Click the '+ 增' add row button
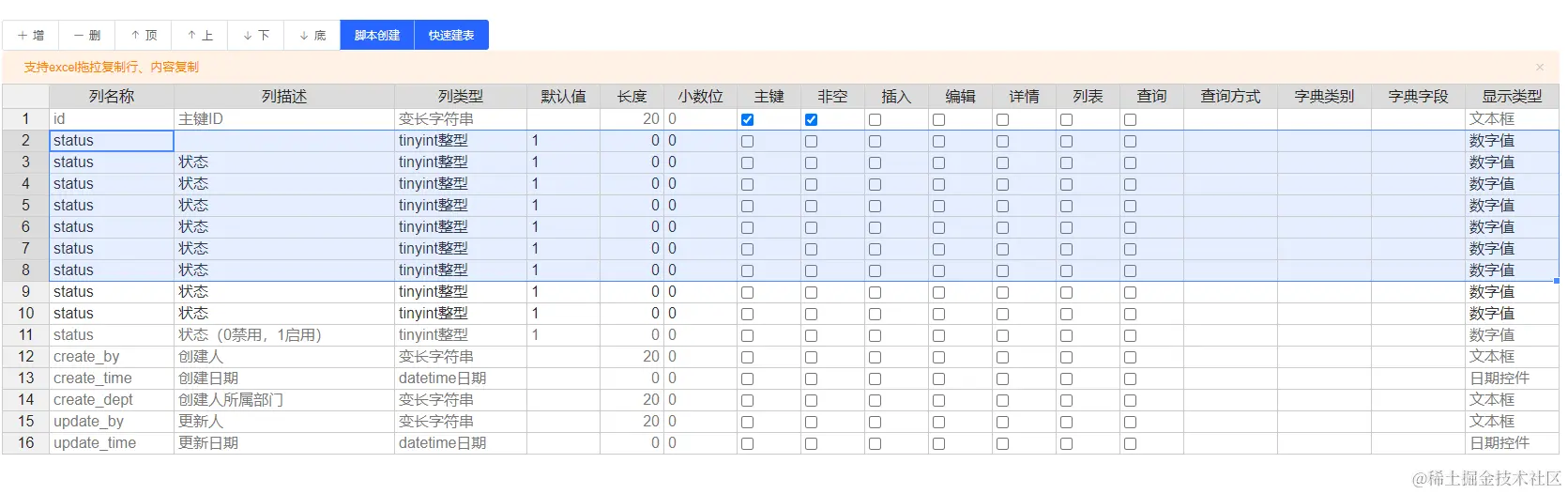 pos(31,35)
